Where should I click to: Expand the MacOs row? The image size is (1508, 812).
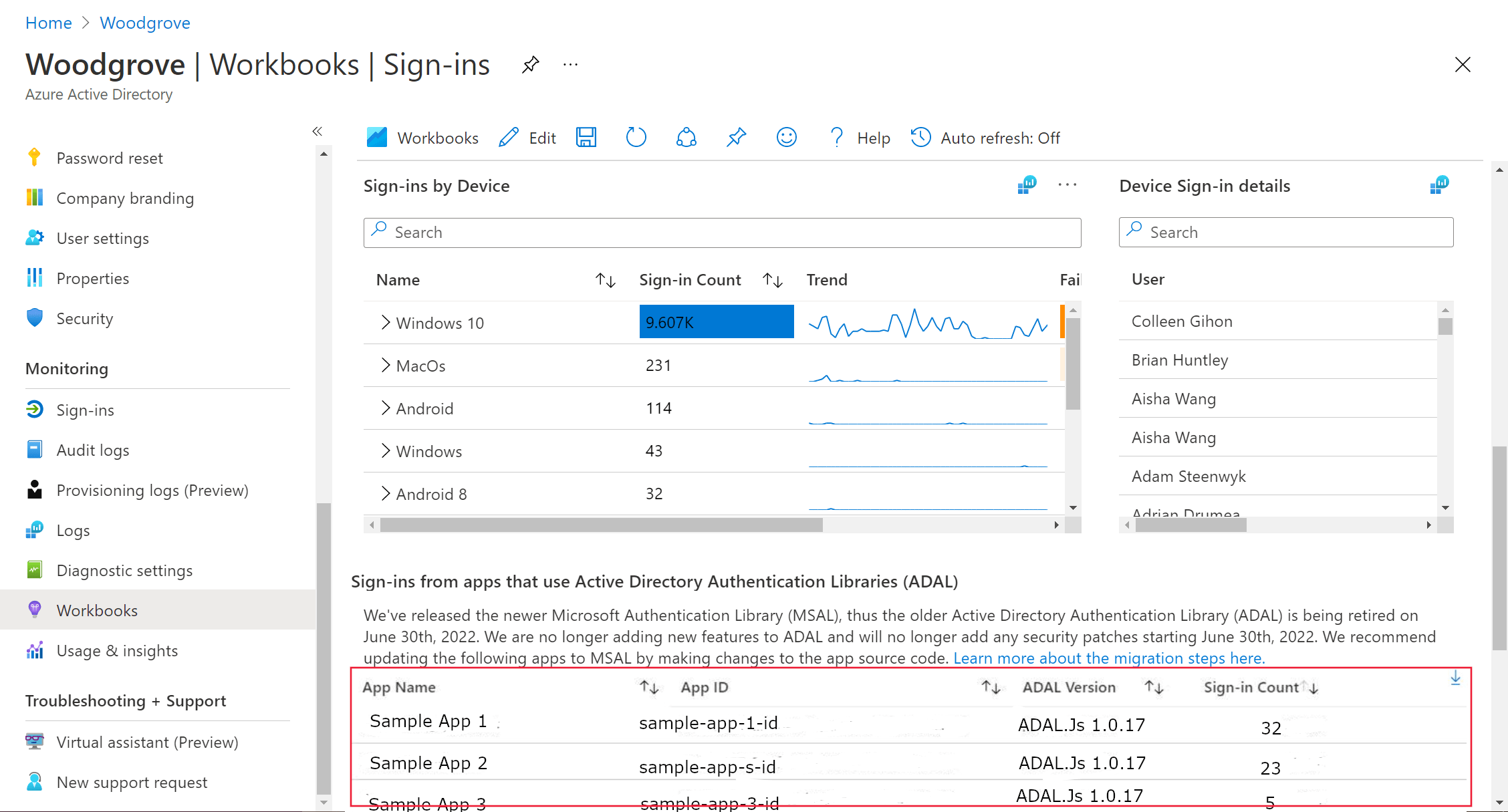tap(386, 365)
